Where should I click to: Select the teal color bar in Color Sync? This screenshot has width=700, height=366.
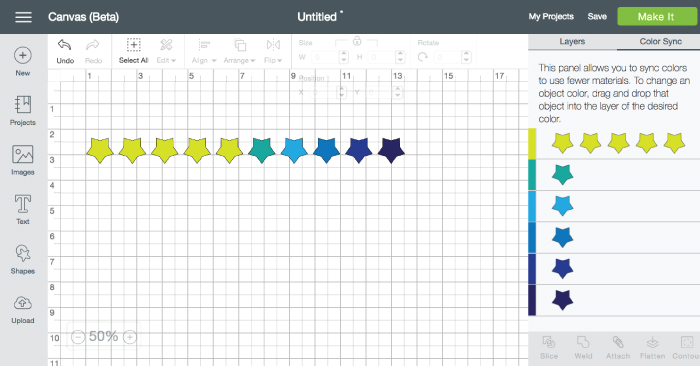point(532,175)
